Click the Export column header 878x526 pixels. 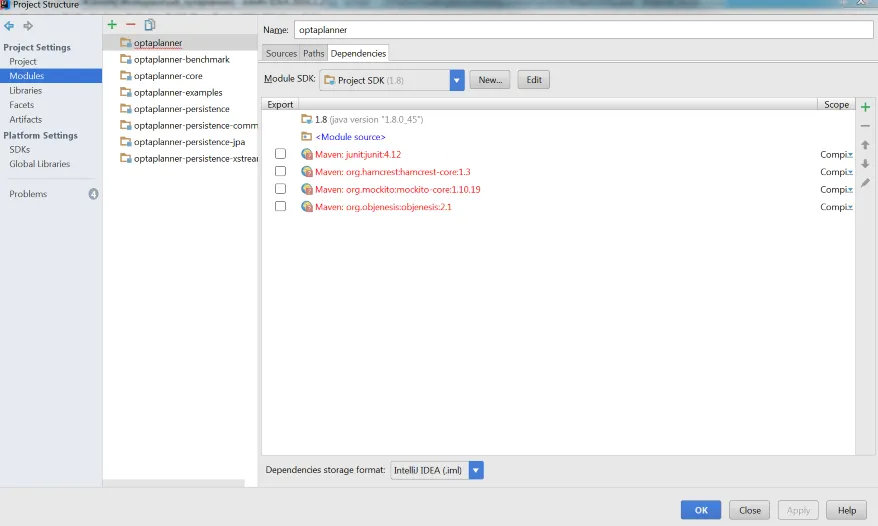280,104
